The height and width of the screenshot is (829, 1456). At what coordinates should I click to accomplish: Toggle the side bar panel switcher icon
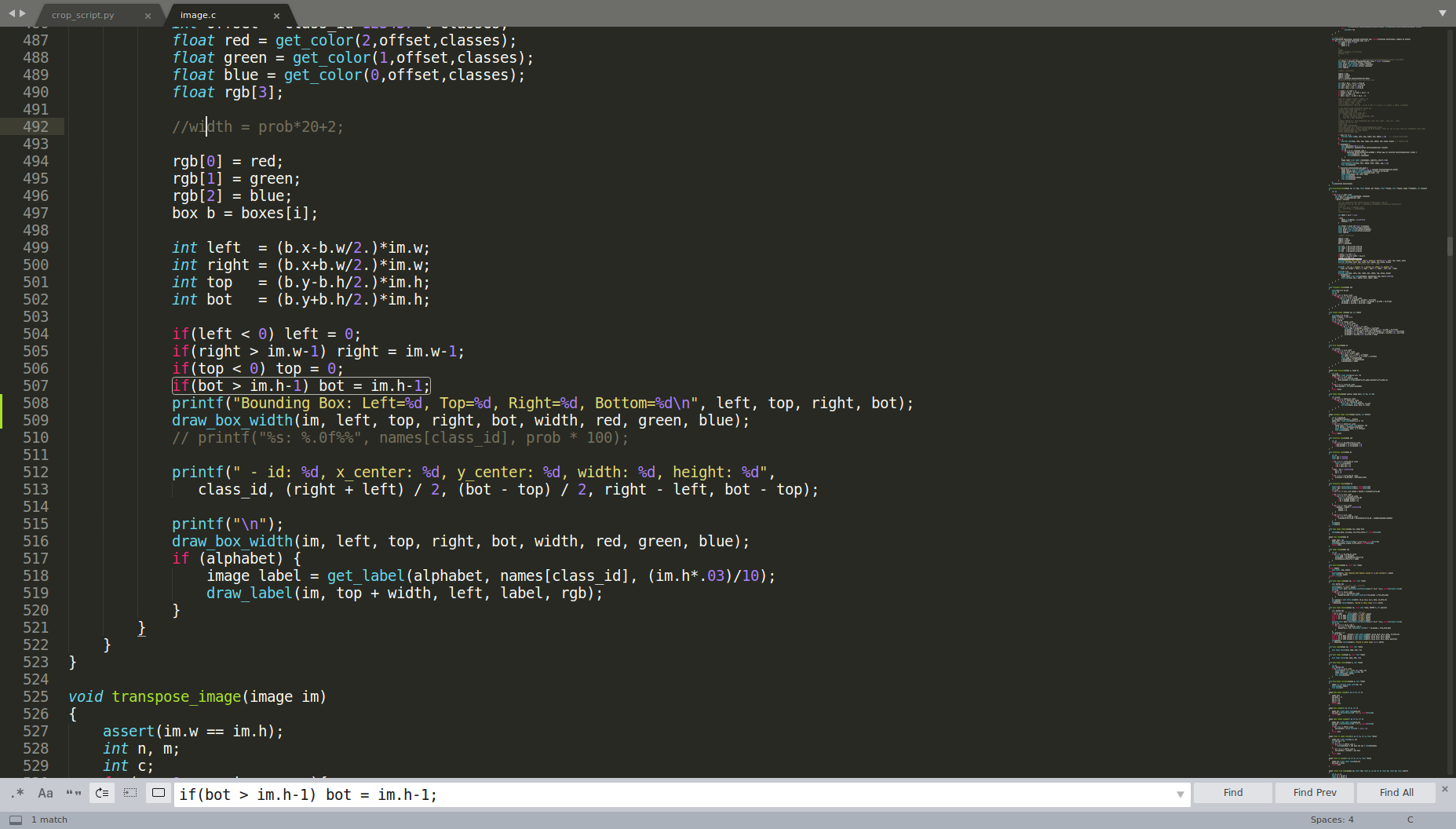click(16, 820)
